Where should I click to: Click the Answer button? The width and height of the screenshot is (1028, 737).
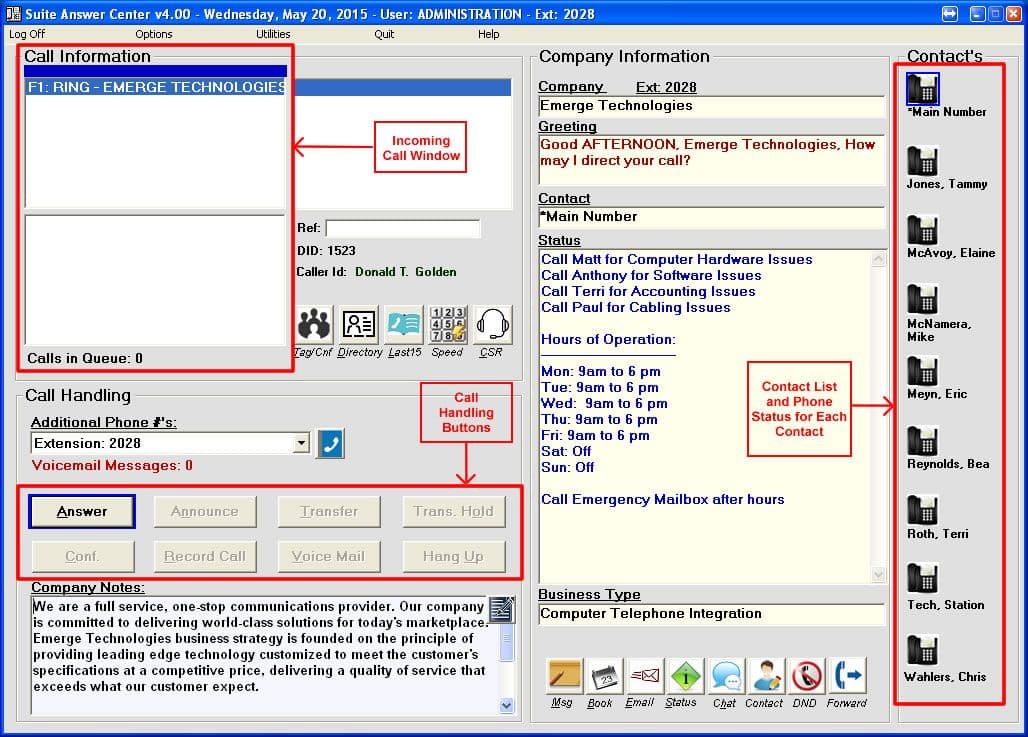tap(81, 511)
